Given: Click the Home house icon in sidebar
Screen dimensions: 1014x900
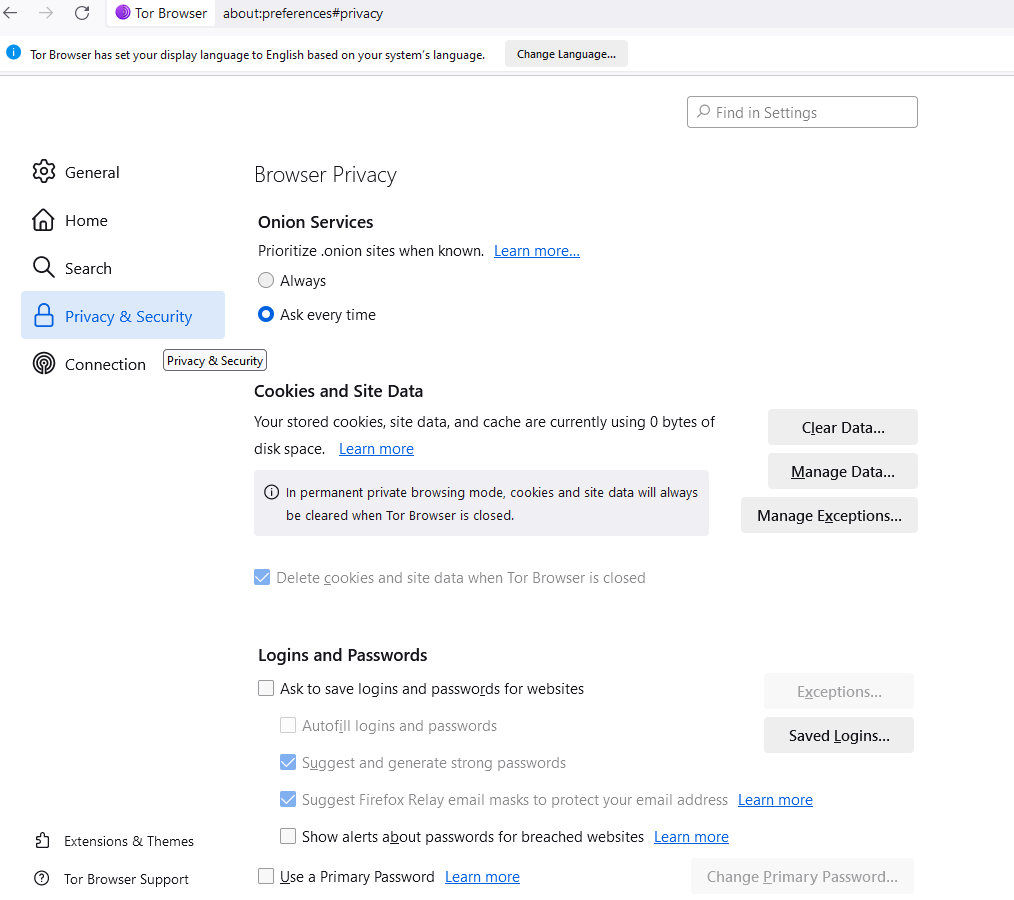Looking at the screenshot, I should [43, 220].
